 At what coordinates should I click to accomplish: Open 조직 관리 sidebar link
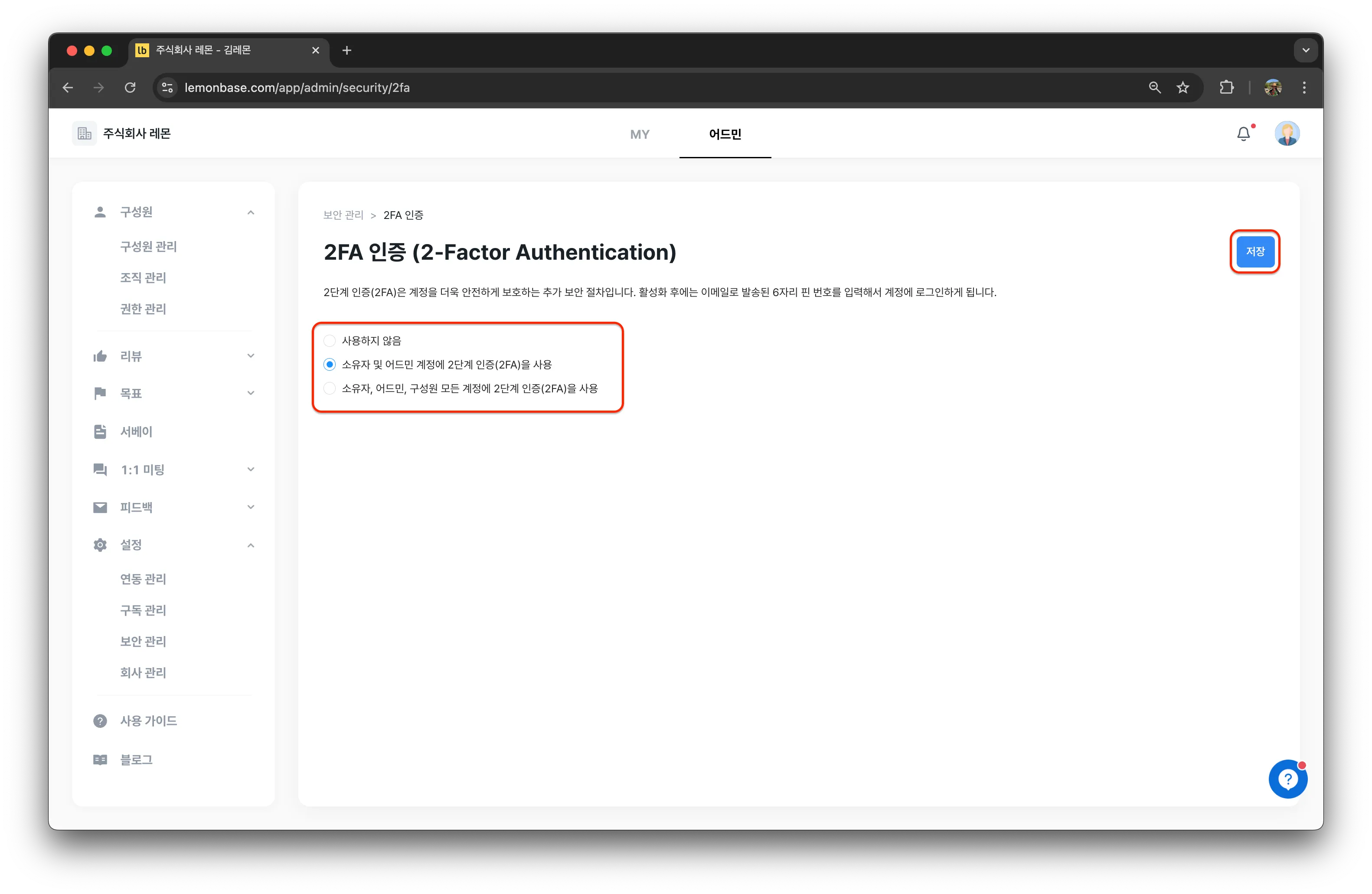[143, 277]
